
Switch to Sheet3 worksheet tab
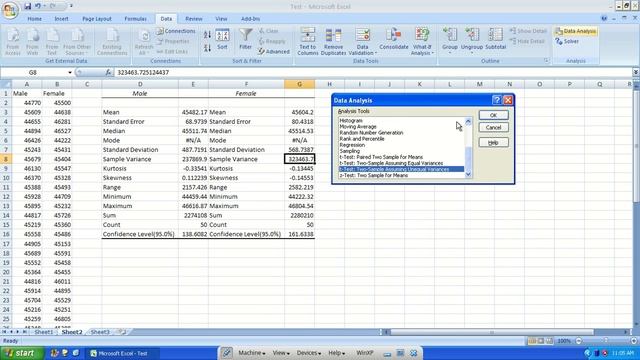[x=100, y=332]
